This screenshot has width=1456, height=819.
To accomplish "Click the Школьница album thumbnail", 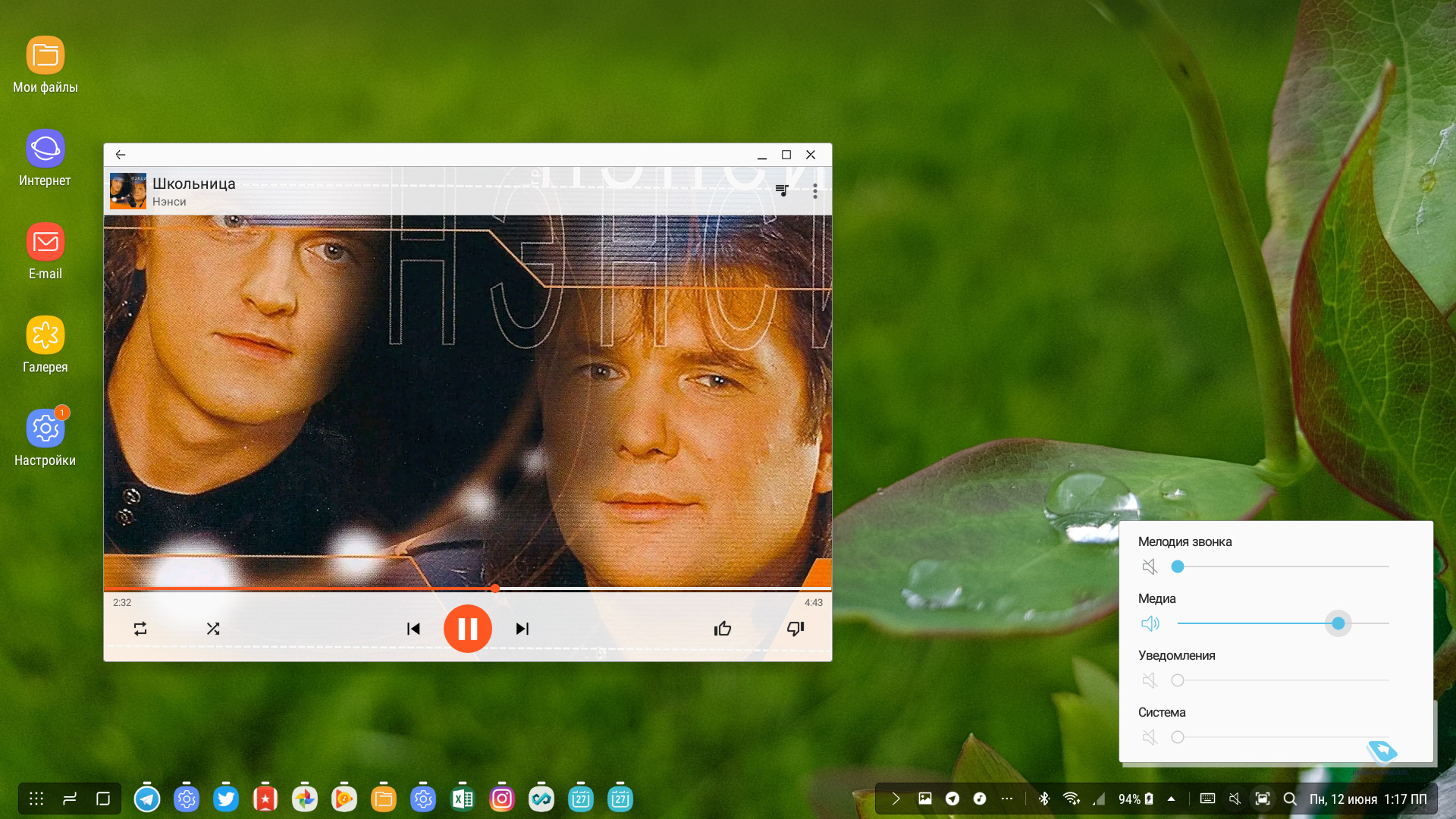I will [x=128, y=191].
